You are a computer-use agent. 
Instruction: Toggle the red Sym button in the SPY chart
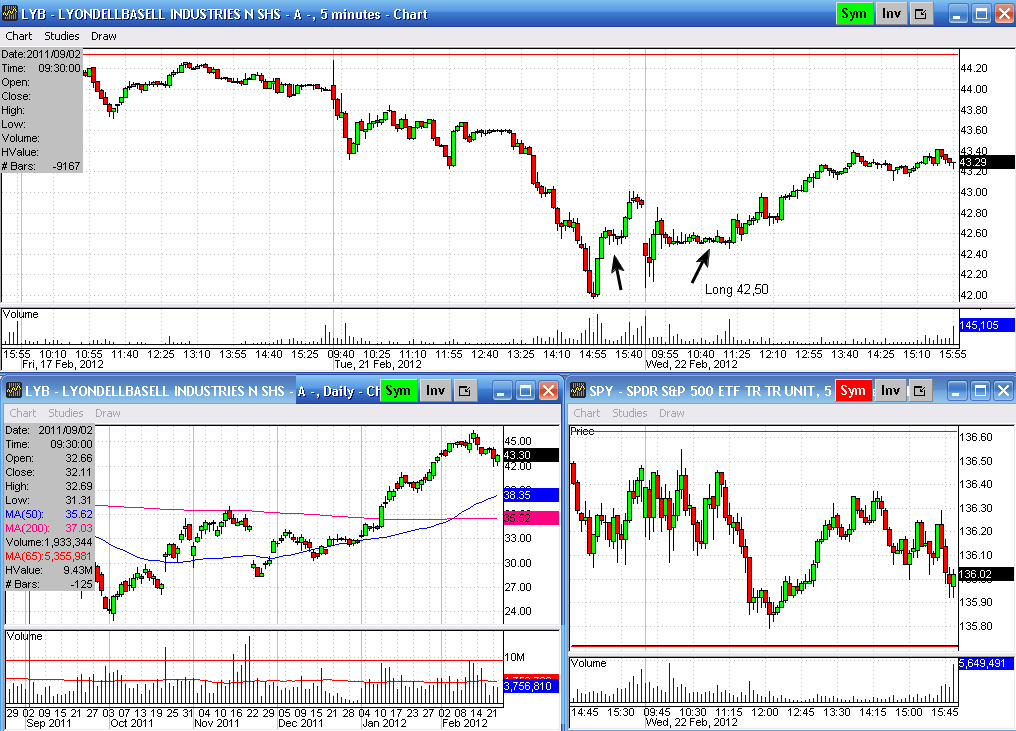pos(853,391)
